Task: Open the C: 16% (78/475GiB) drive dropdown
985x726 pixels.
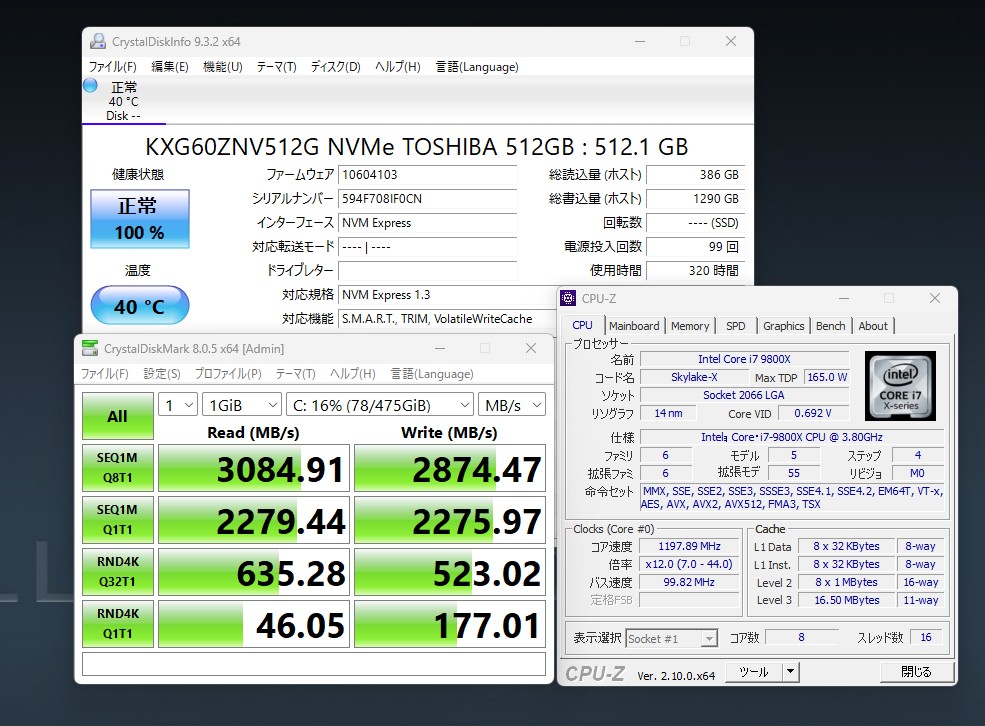Action: pos(379,405)
